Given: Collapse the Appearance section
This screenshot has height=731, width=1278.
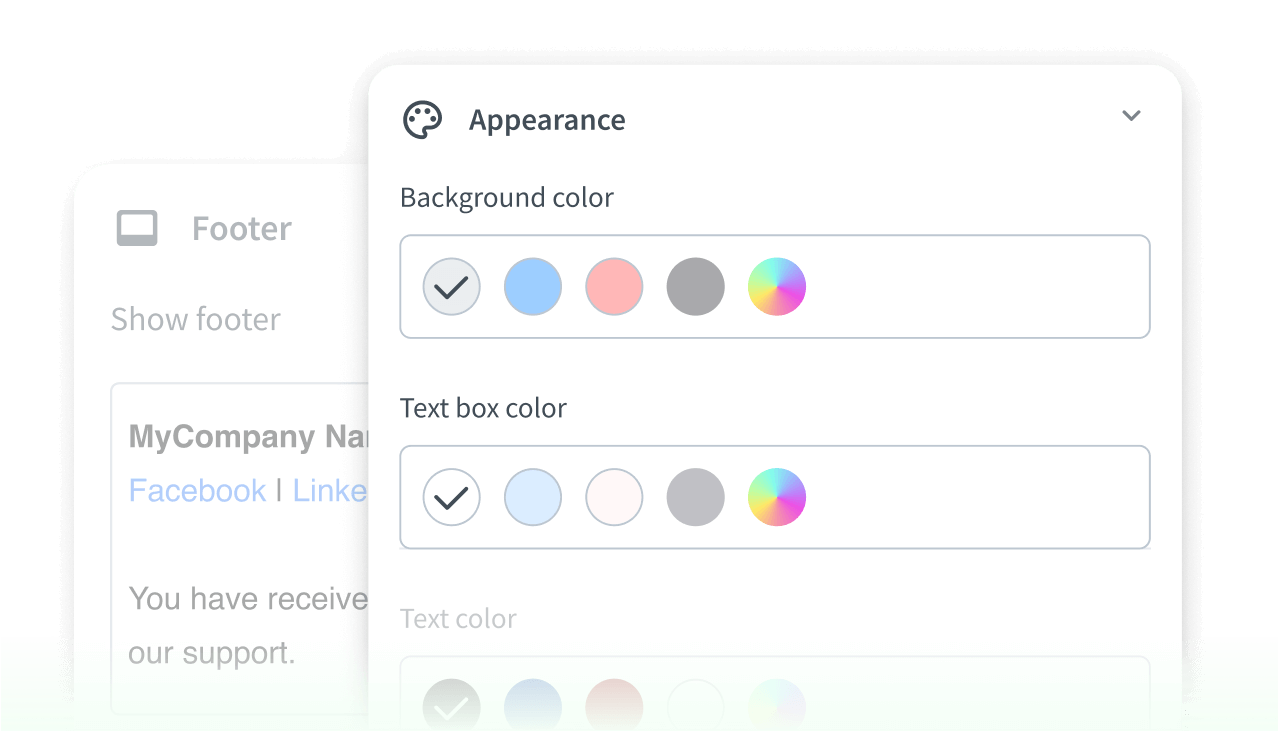Looking at the screenshot, I should (x=1131, y=116).
